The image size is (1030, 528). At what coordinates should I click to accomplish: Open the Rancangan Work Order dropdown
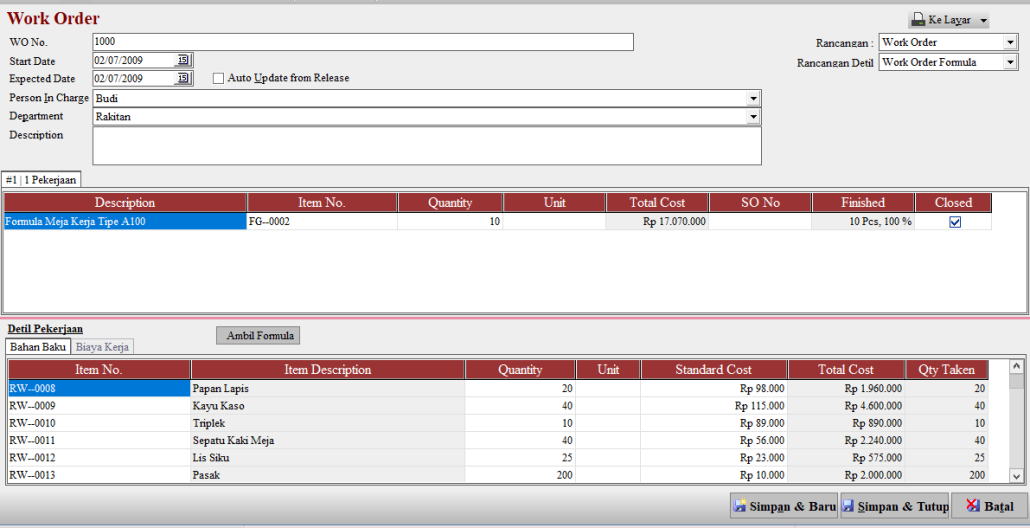tap(1010, 43)
